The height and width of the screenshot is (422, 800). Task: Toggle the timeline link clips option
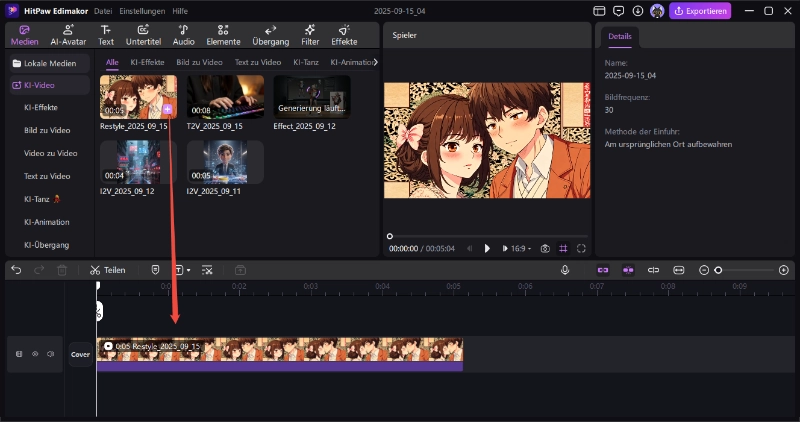[603, 270]
